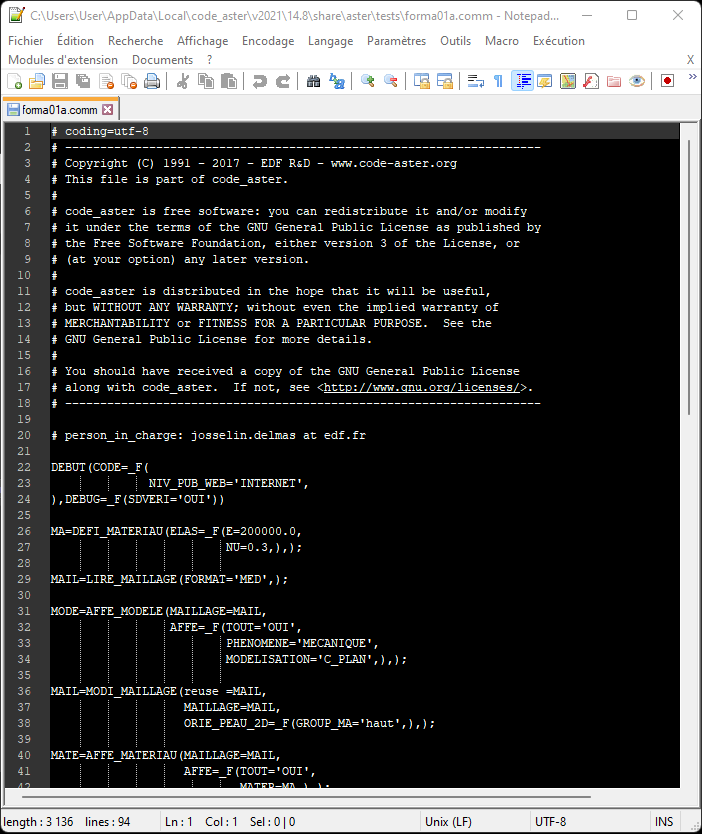Open the Replace dialog icon
The height and width of the screenshot is (834, 702).
click(x=337, y=81)
